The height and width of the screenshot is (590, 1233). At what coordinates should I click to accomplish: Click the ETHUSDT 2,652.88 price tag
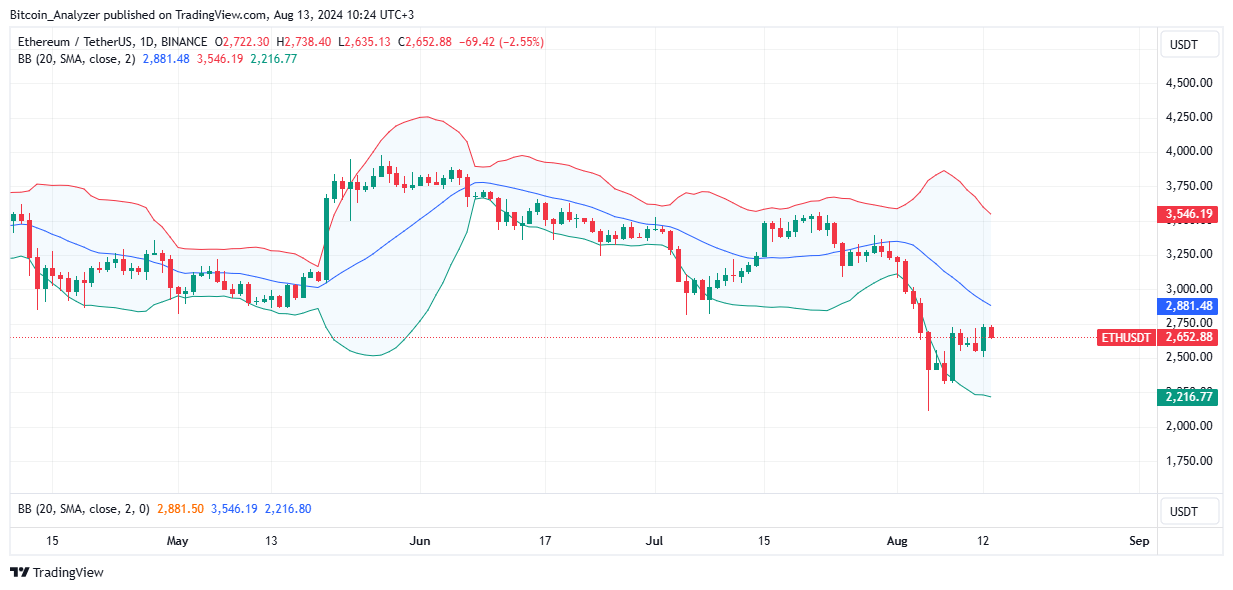(1156, 338)
